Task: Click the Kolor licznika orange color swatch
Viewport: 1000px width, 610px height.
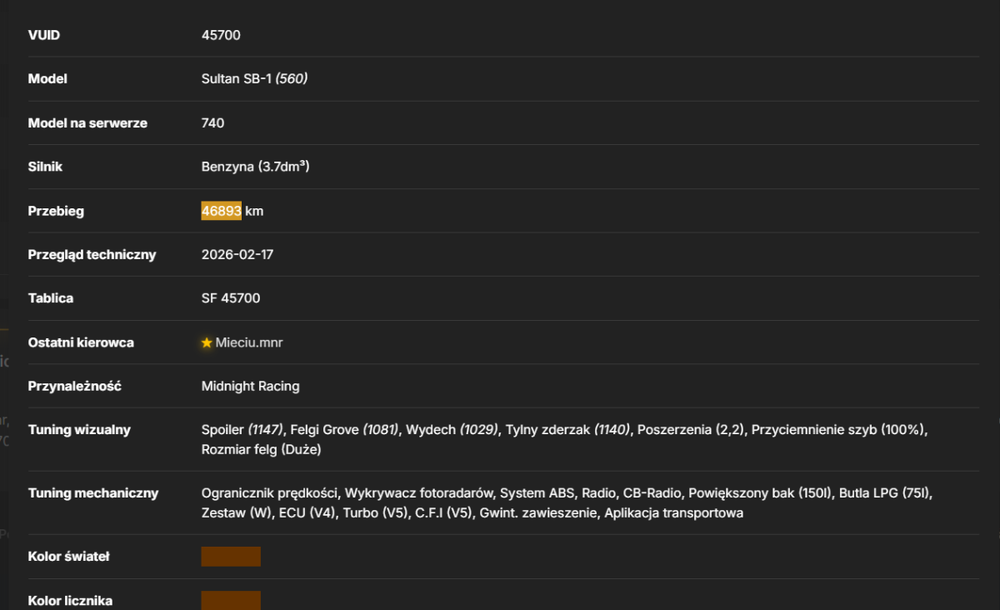Action: [231, 600]
